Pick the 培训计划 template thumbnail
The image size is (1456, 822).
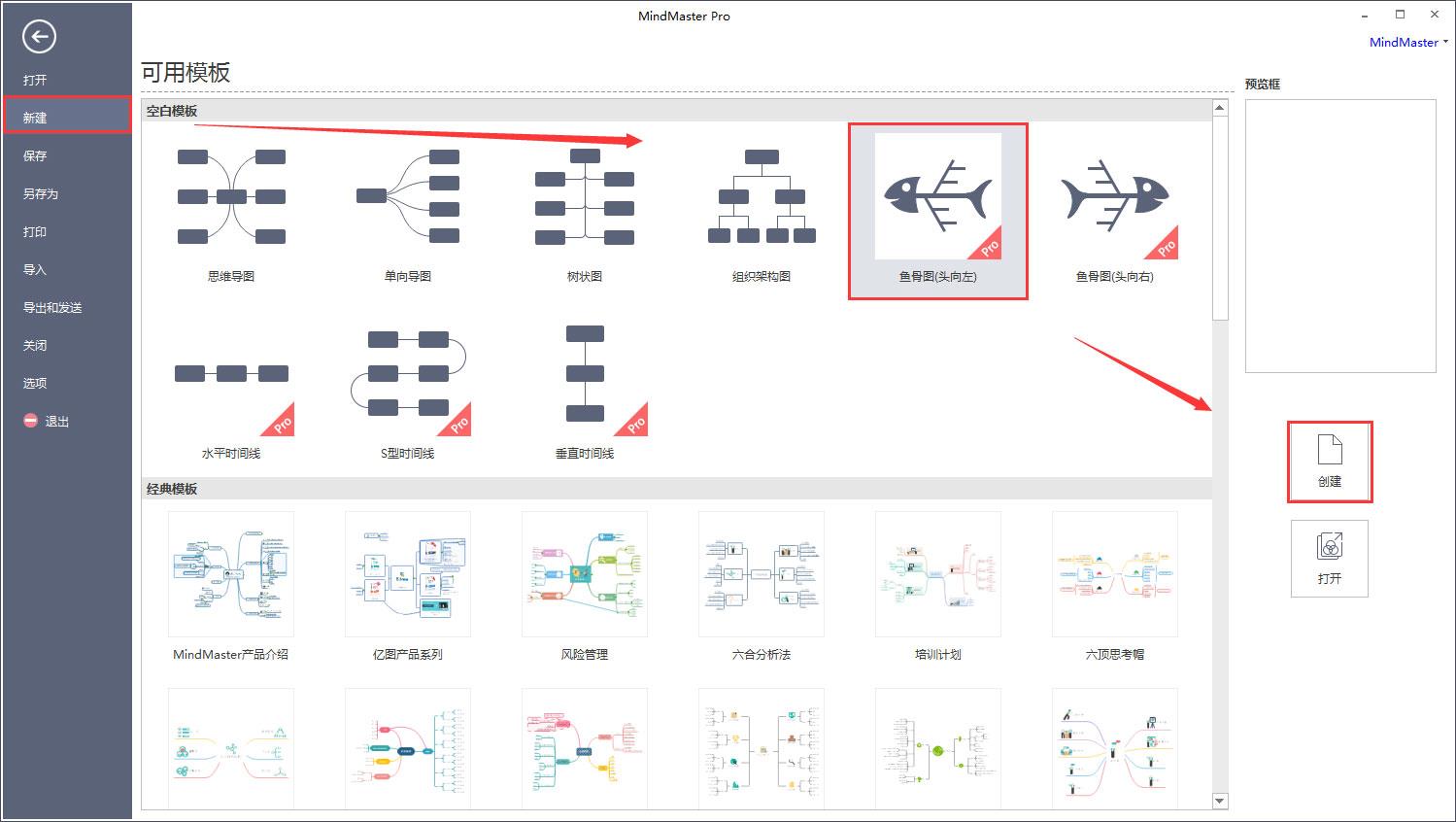click(x=938, y=574)
